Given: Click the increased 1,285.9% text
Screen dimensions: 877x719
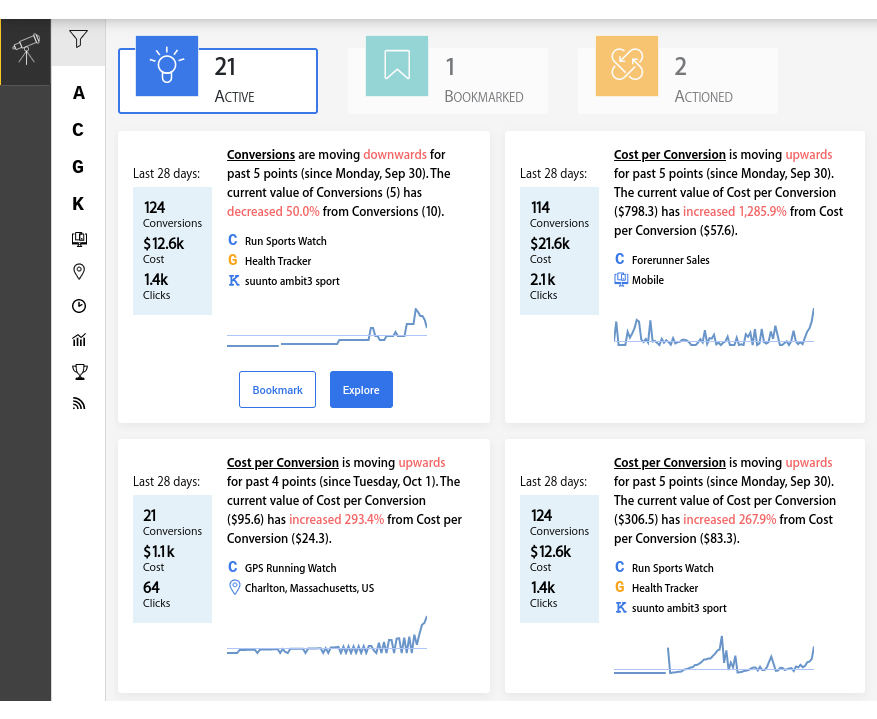Looking at the screenshot, I should [x=734, y=211].
